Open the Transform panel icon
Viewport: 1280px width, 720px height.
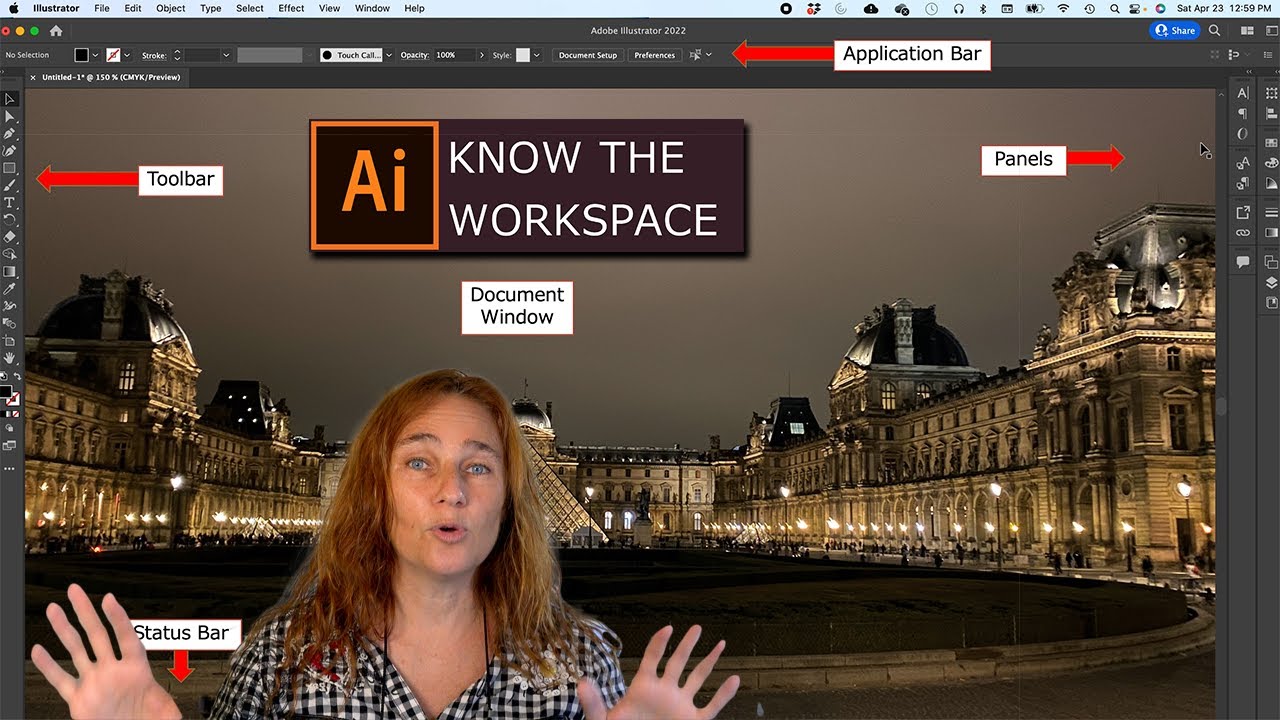[x=1271, y=93]
